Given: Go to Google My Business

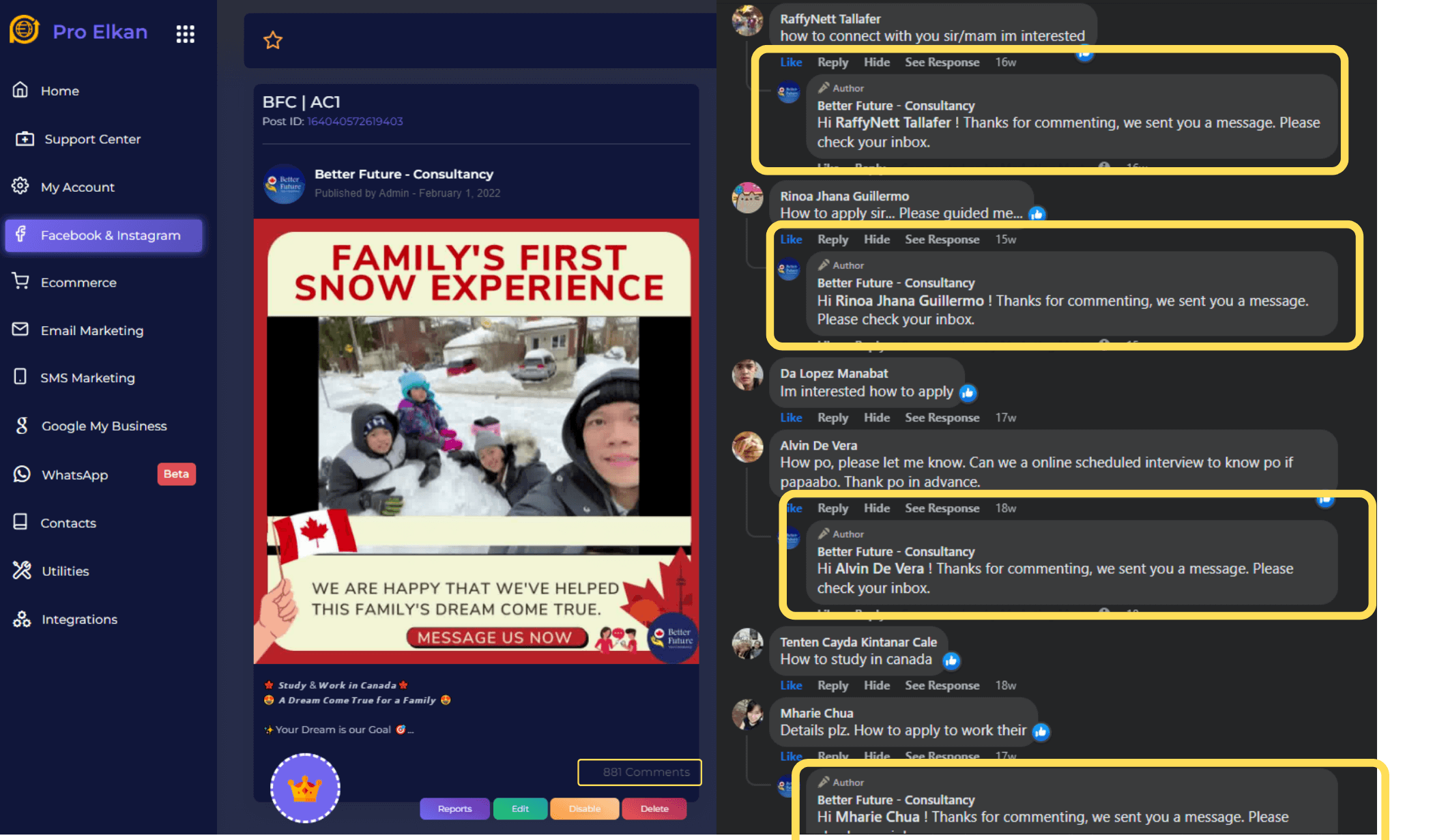Looking at the screenshot, I should click(104, 426).
